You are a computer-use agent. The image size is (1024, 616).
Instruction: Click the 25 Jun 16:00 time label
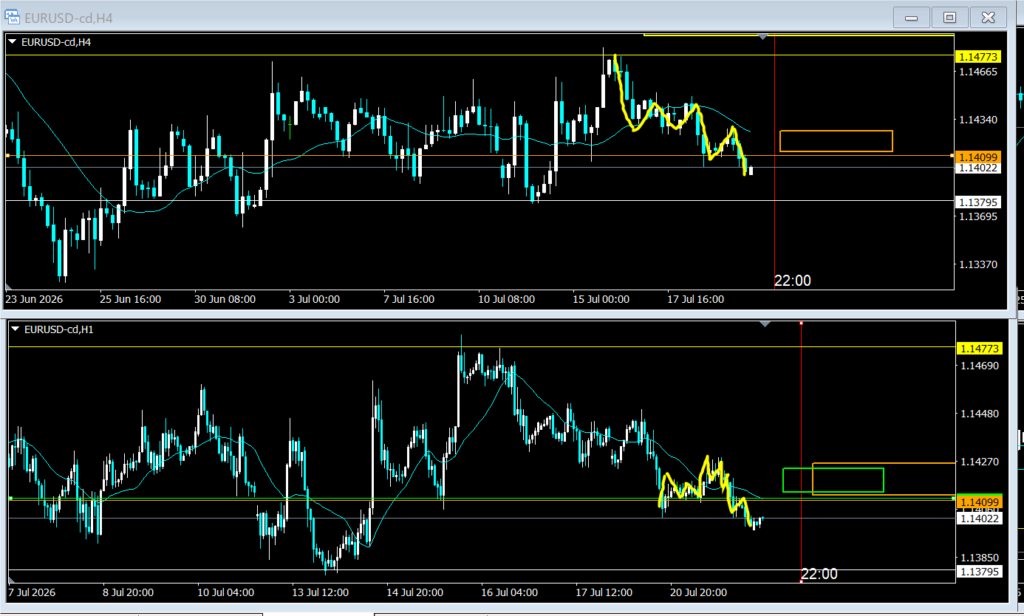[x=130, y=299]
